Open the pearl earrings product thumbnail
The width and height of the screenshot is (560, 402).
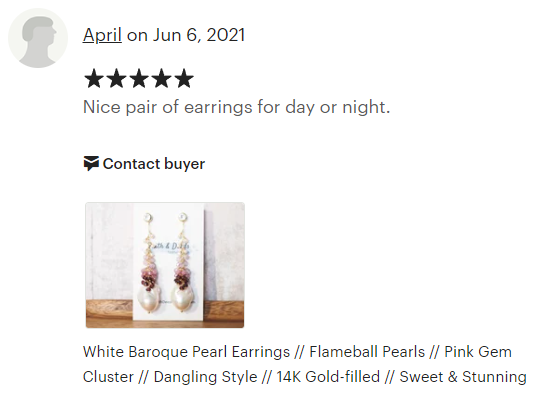click(165, 265)
